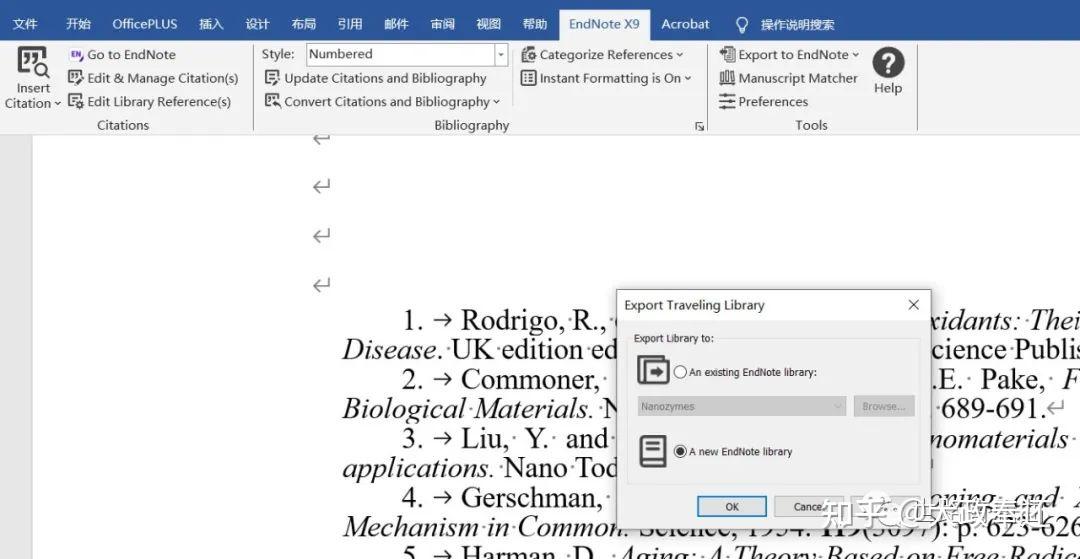This screenshot has width=1080, height=559.
Task: Click the Help question mark icon
Action: coord(888,63)
